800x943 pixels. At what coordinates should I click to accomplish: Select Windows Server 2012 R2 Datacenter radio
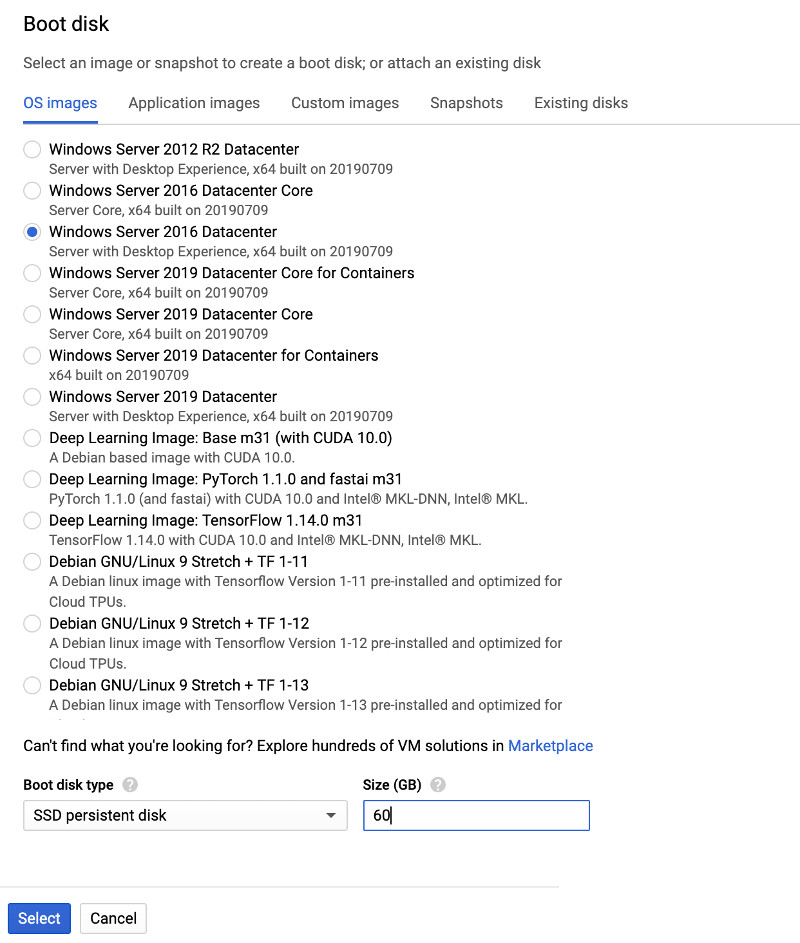[33, 150]
